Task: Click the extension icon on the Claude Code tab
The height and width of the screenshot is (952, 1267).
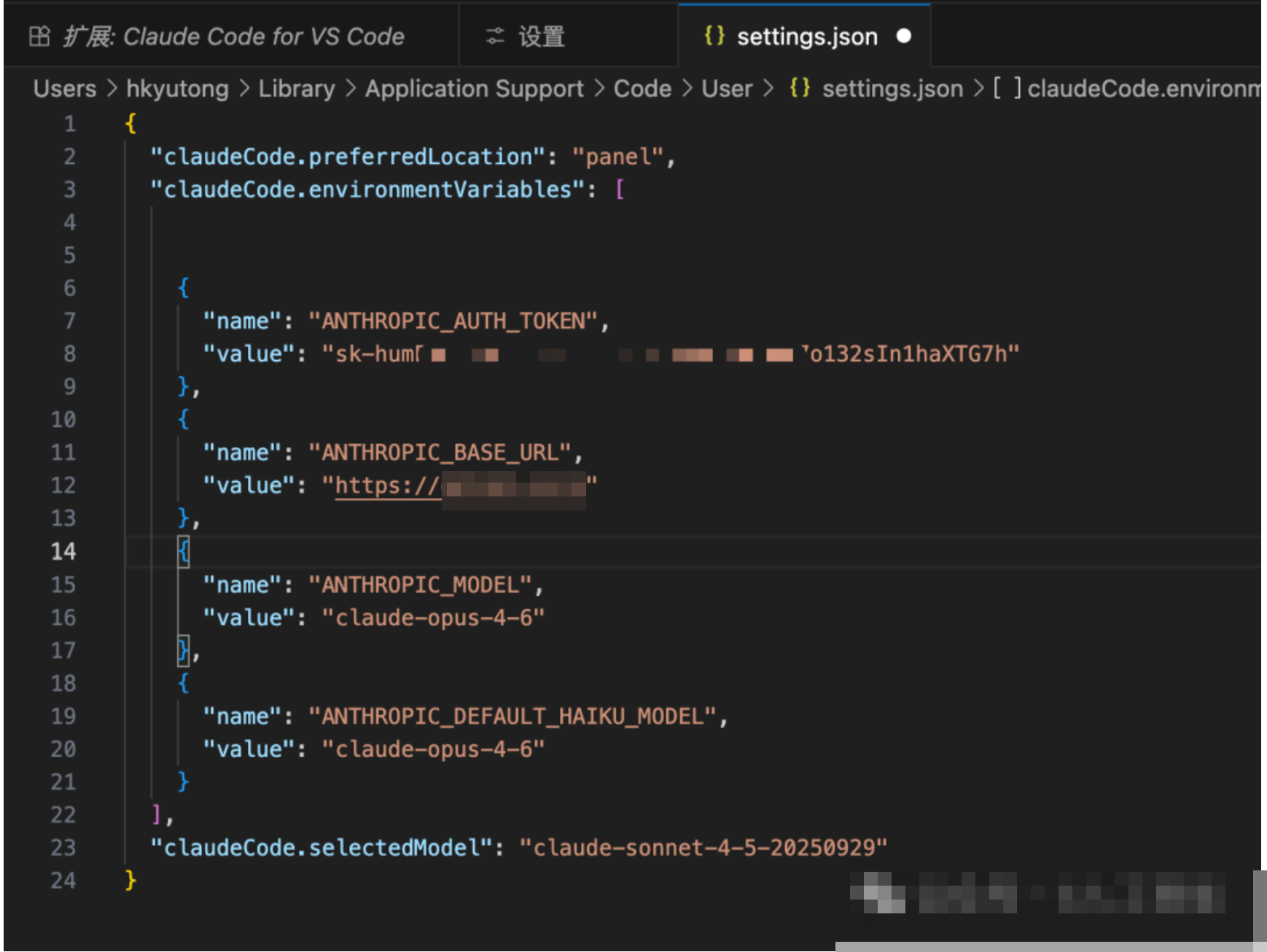Action: tap(39, 36)
